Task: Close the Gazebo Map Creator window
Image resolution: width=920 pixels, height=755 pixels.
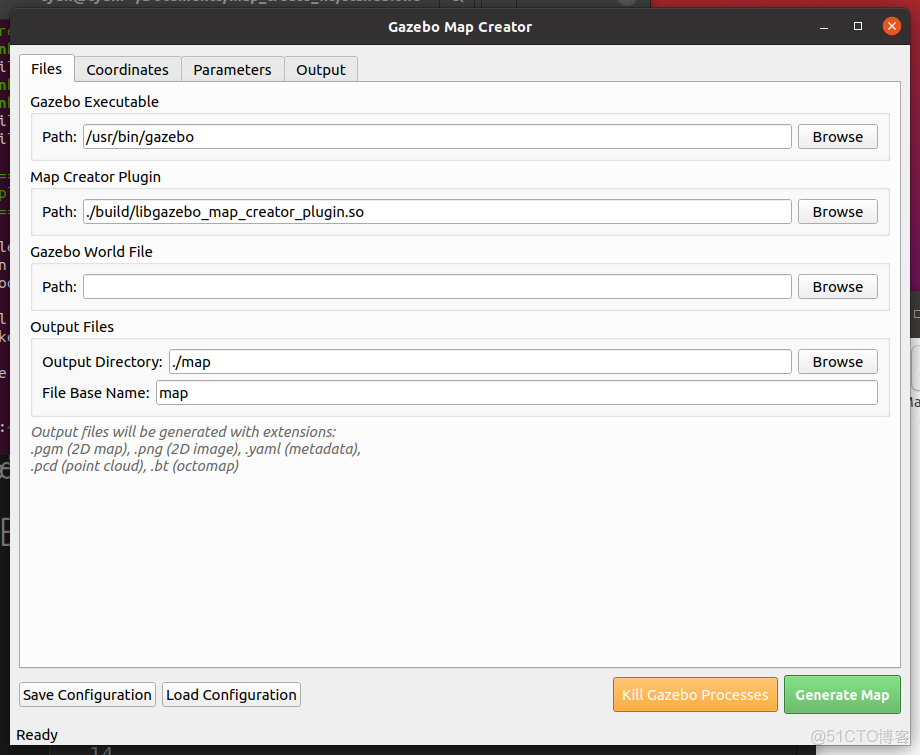Action: (x=892, y=26)
